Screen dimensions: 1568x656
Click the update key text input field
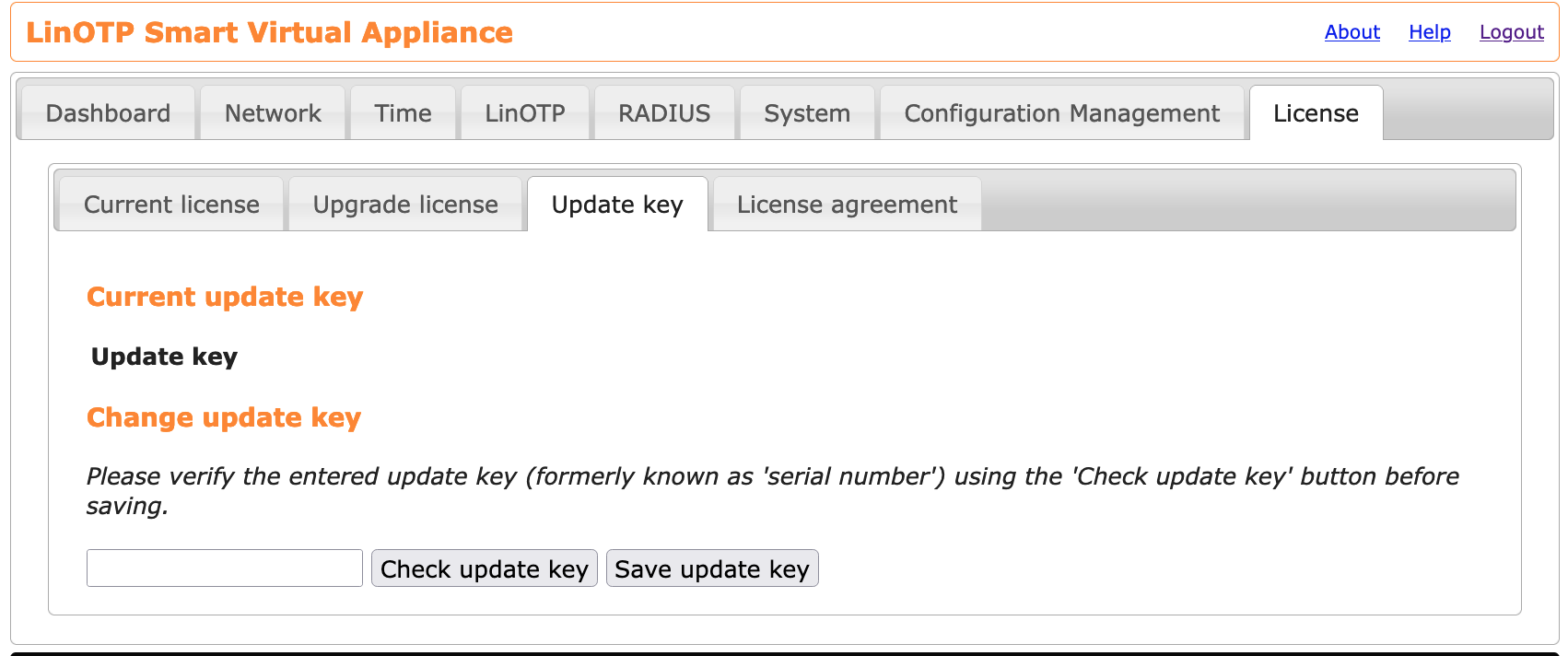coord(225,568)
